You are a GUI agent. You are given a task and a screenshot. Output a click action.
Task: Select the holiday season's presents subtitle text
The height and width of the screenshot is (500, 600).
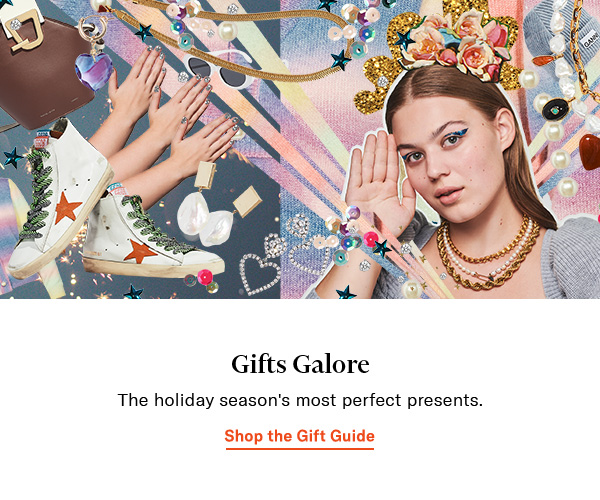point(300,400)
